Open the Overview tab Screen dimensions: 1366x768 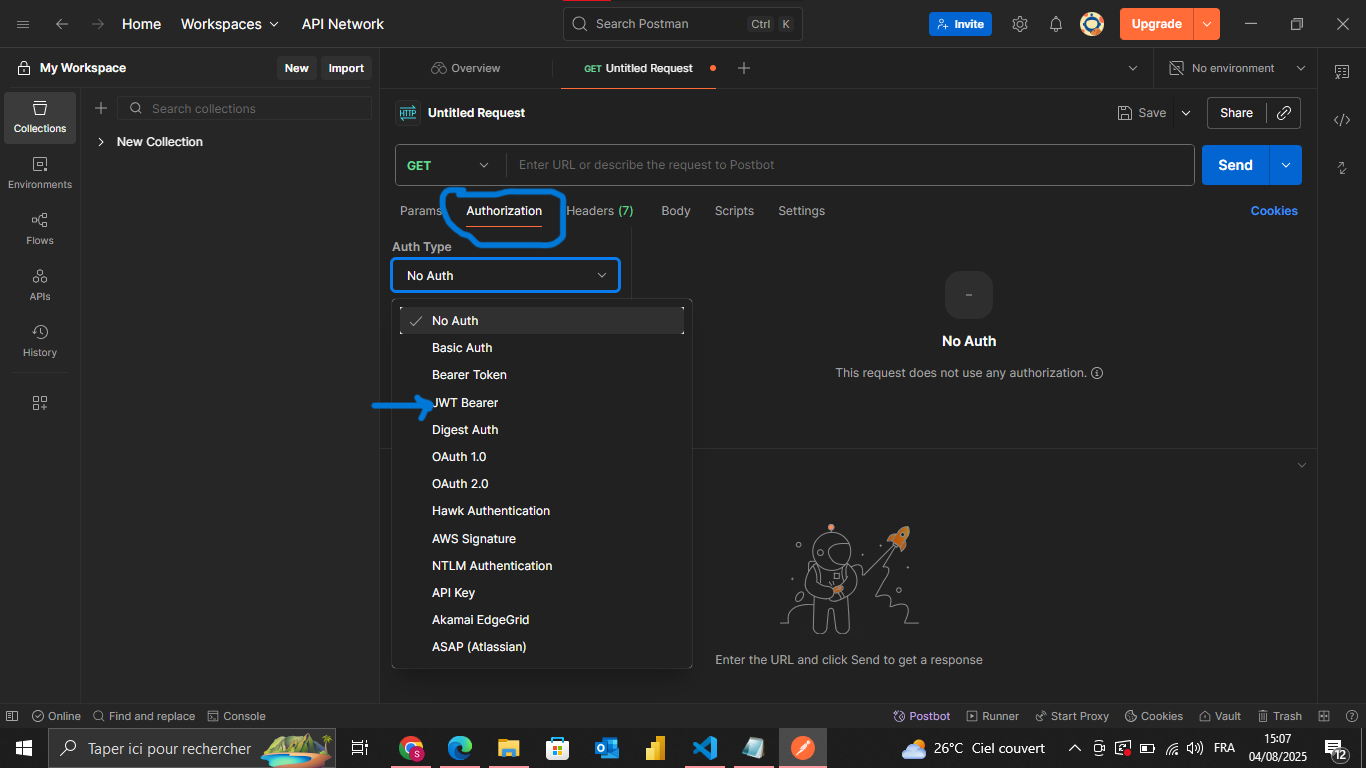[466, 68]
